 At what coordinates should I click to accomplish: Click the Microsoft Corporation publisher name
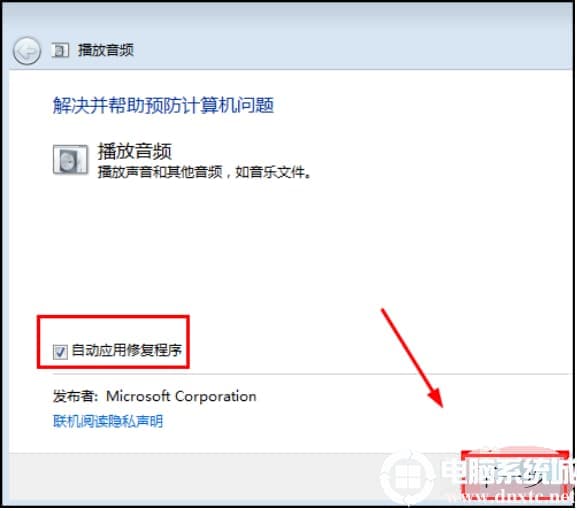[x=181, y=396]
